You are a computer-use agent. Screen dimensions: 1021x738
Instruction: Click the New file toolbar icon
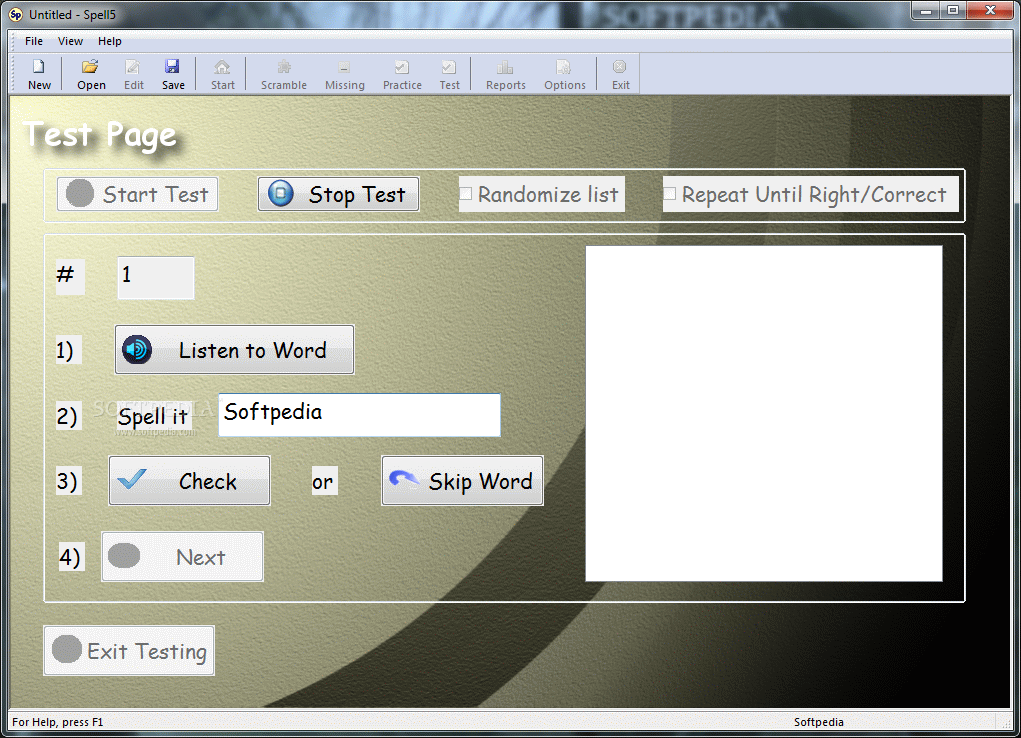click(x=39, y=74)
